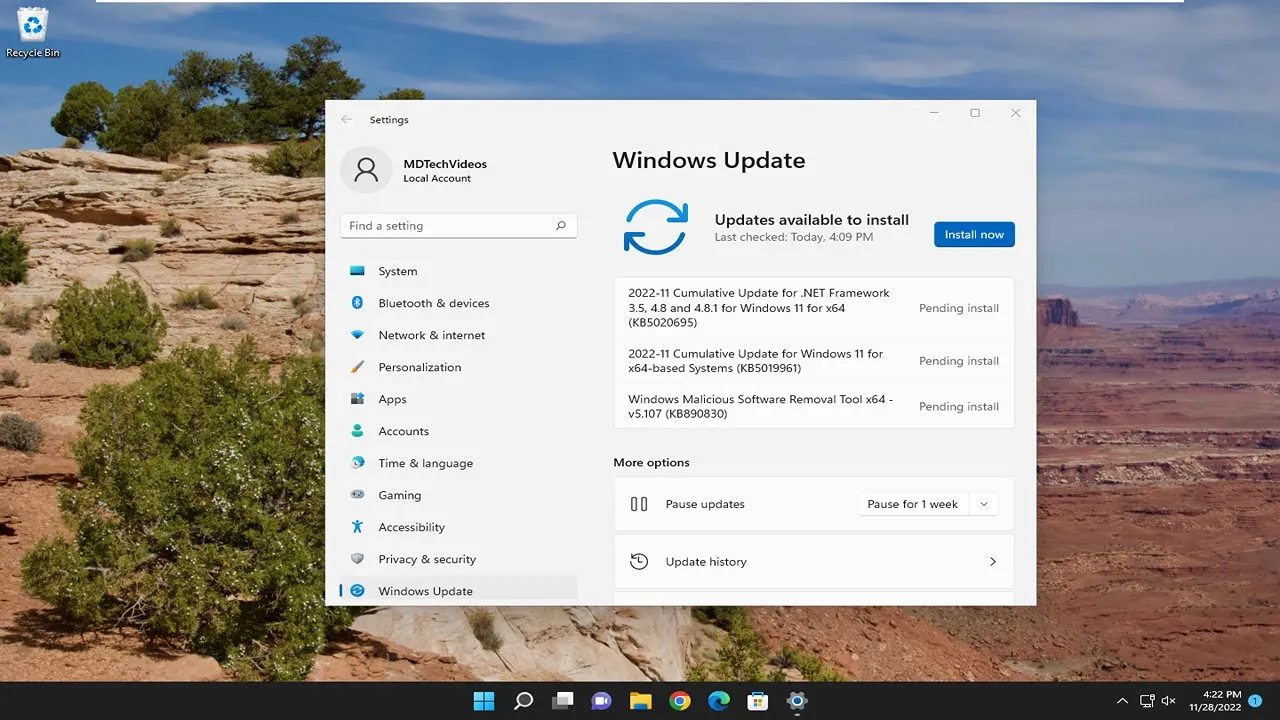The width and height of the screenshot is (1280, 720).
Task: Open the Pause for 1 week dropdown
Action: click(x=984, y=504)
